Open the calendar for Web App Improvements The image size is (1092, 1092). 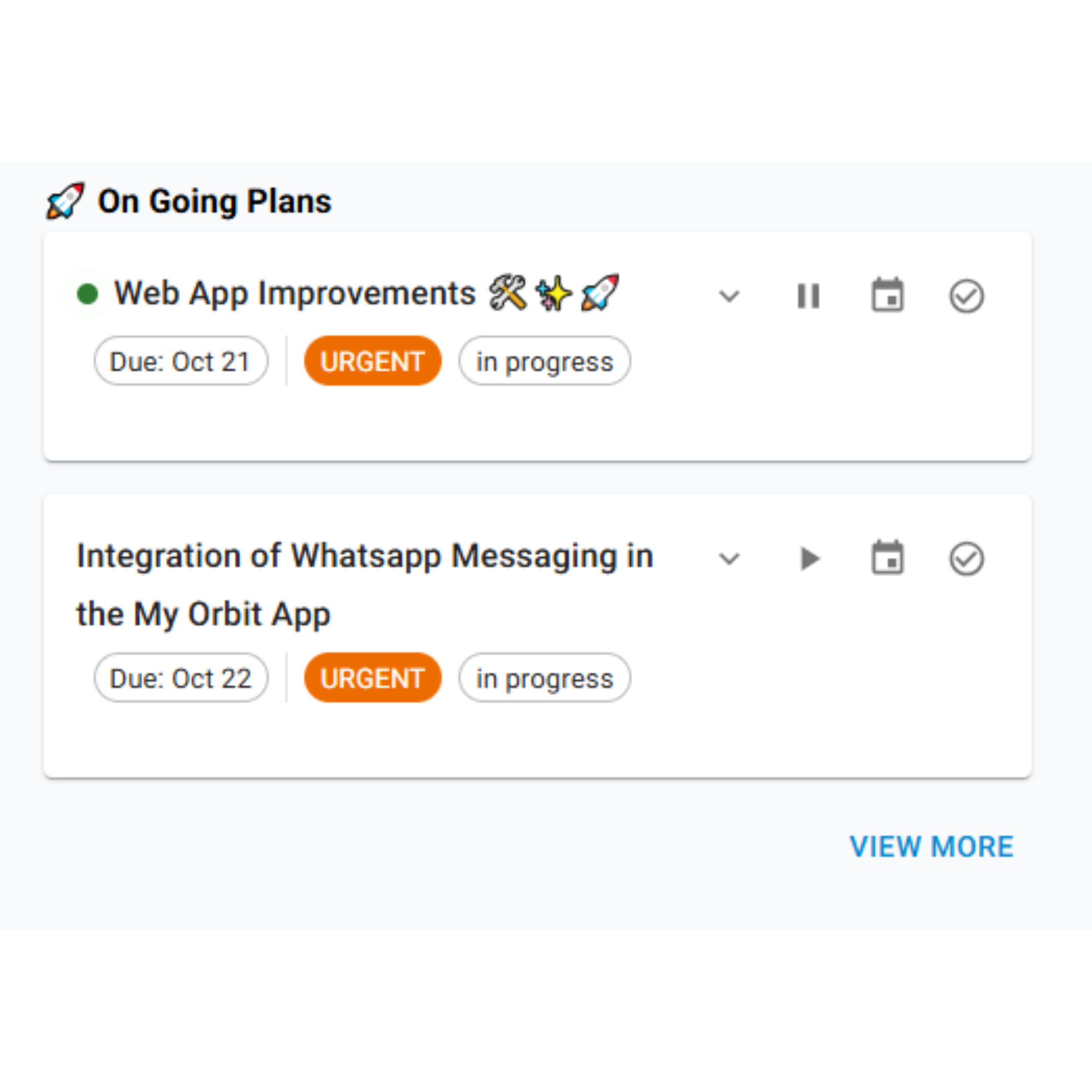point(886,295)
